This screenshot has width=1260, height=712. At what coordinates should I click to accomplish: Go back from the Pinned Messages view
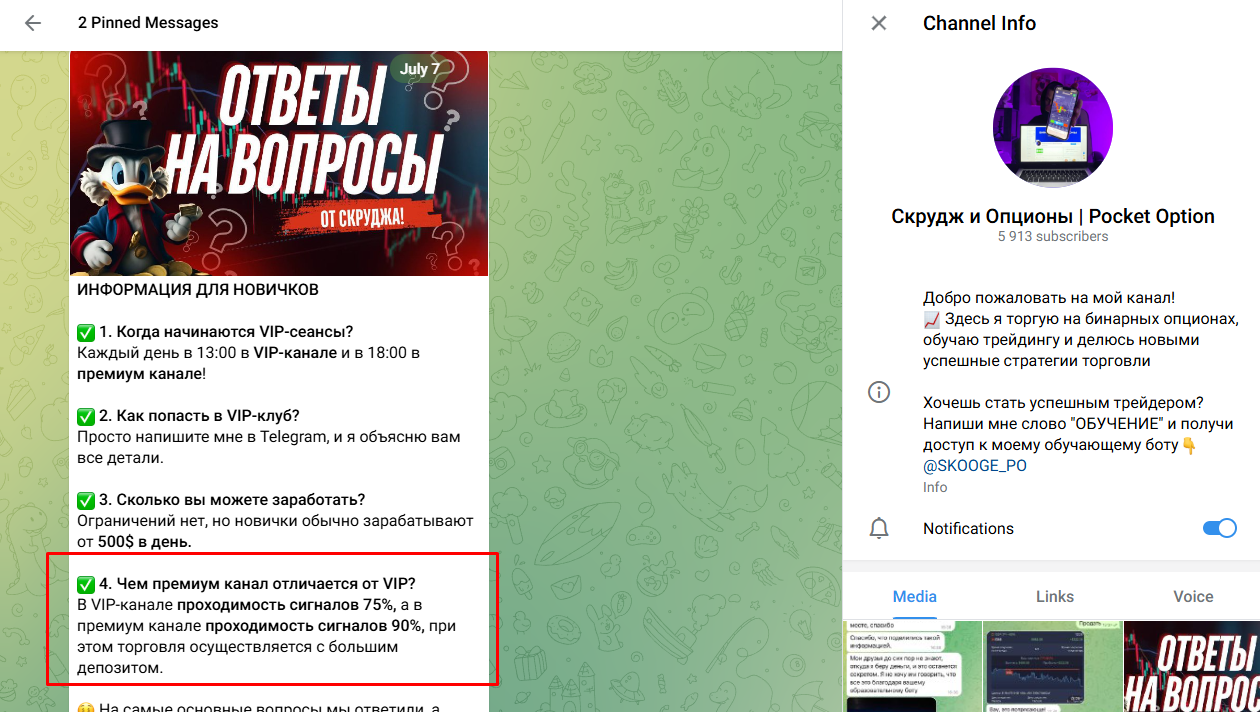click(x=33, y=23)
